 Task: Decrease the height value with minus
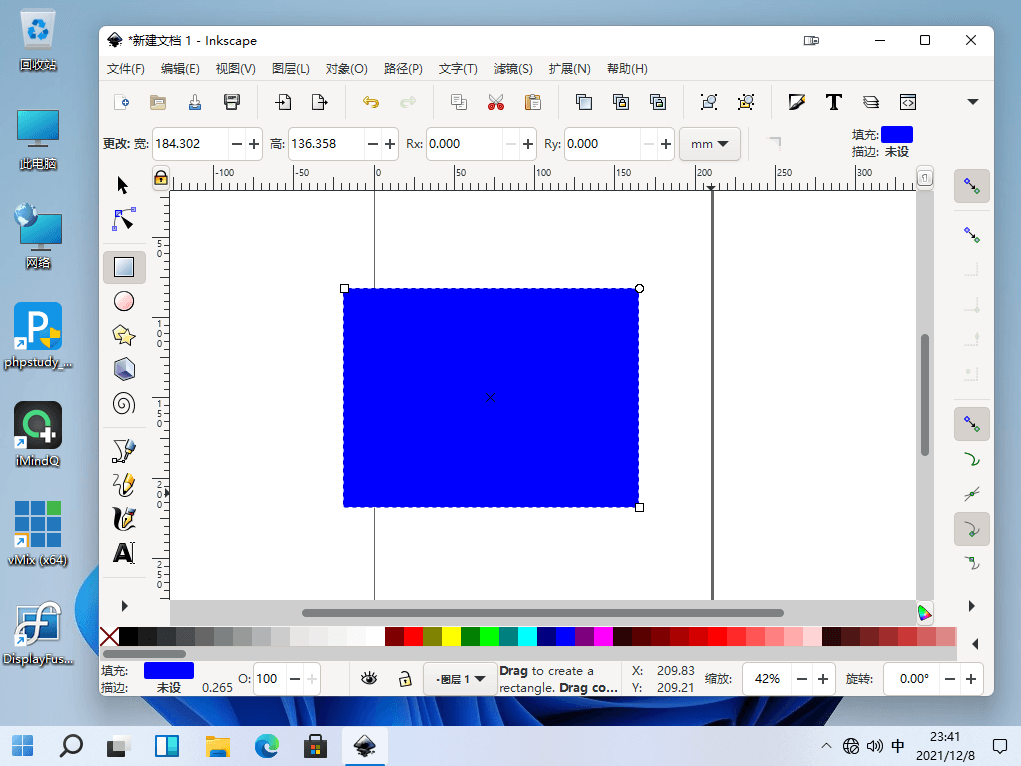(372, 144)
